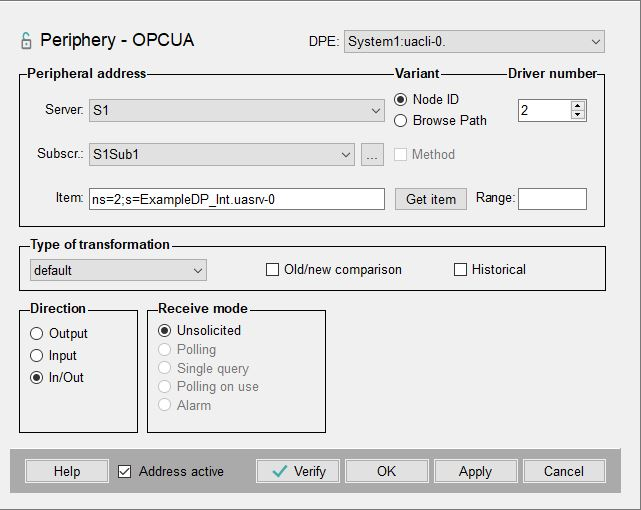Set direction to Input
The width and height of the screenshot is (641, 510).
pyautogui.click(x=37, y=356)
